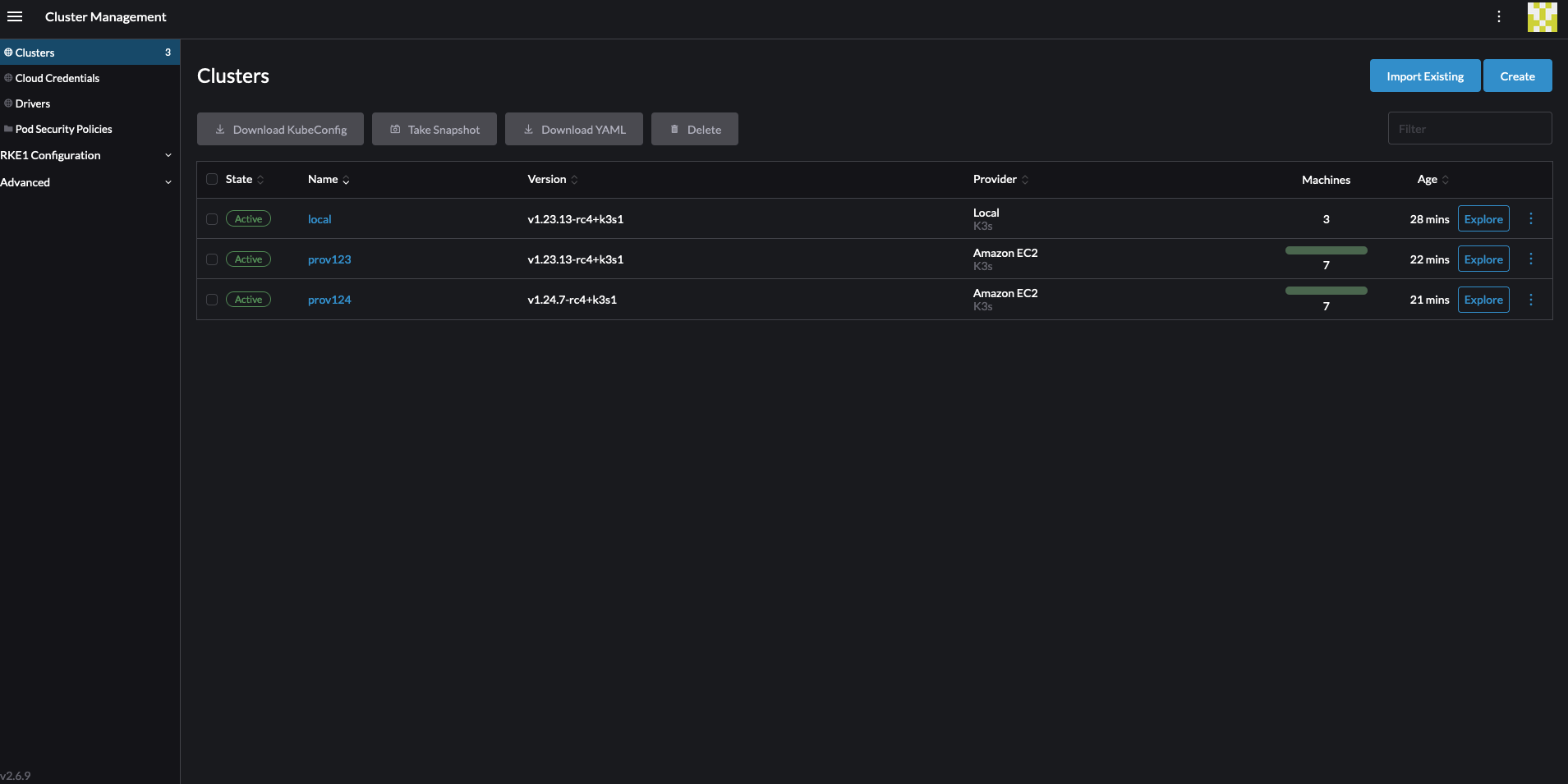Viewport: 1568px width, 784px height.
Task: Click the three-dot menu in the top bar
Action: click(x=1498, y=16)
